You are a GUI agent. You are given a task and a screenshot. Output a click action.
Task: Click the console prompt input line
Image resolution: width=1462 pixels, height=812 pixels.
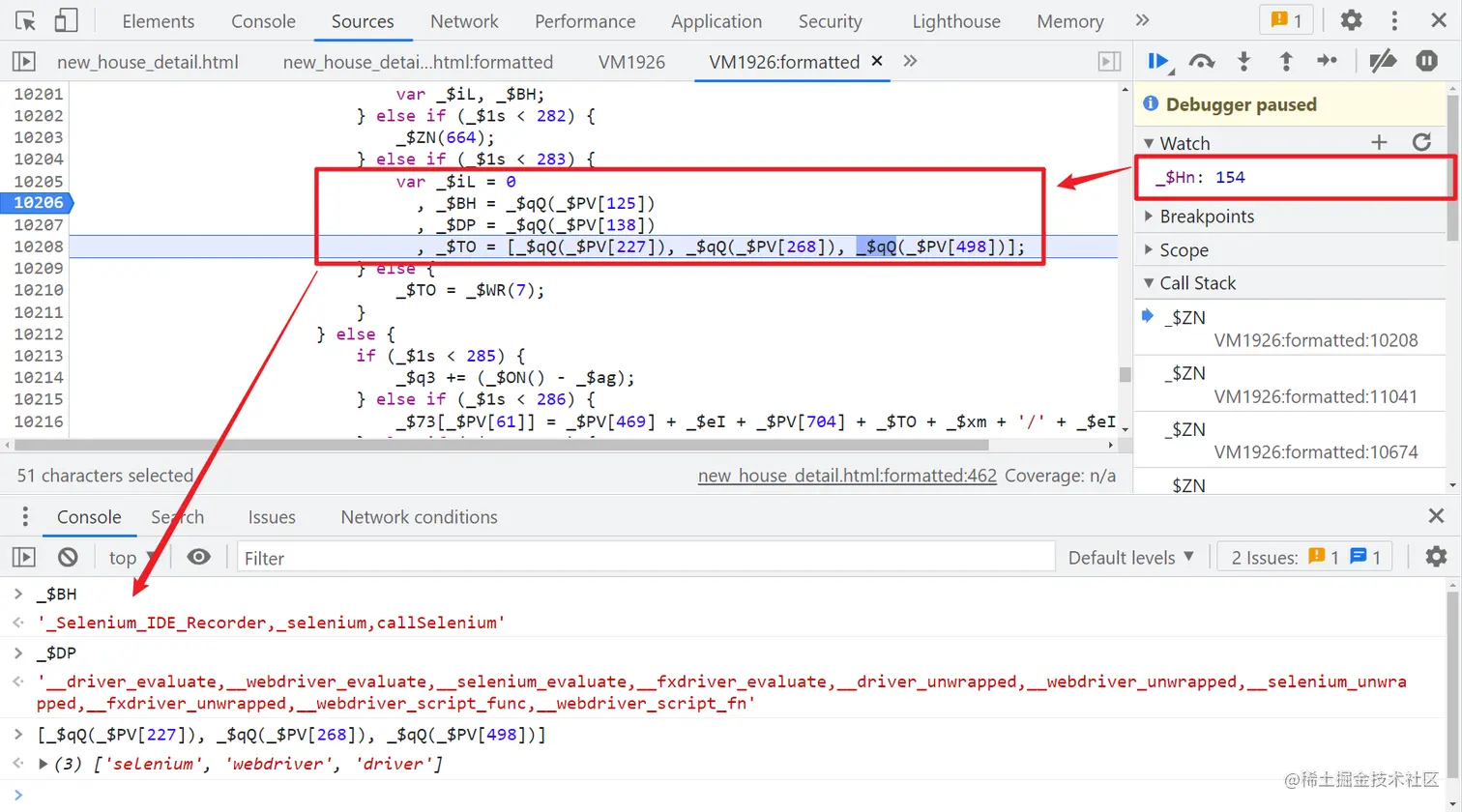(x=735, y=795)
